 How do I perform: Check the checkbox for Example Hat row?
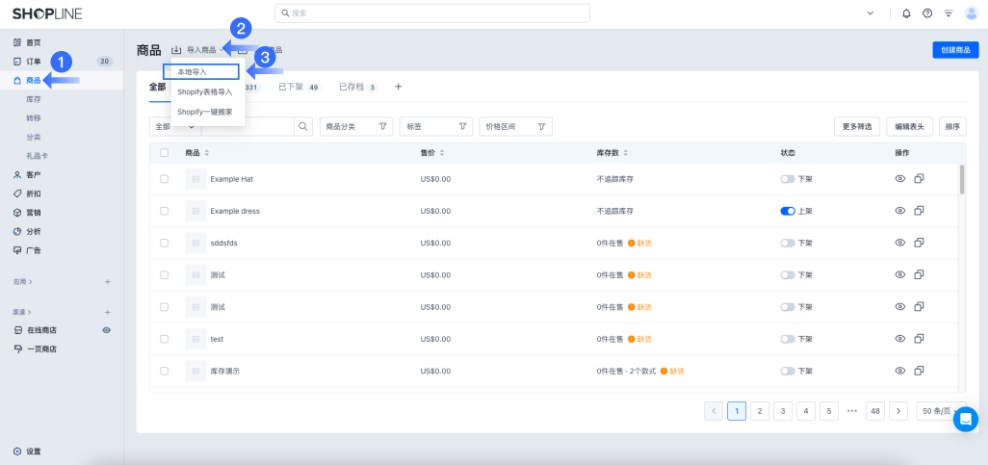tap(165, 179)
